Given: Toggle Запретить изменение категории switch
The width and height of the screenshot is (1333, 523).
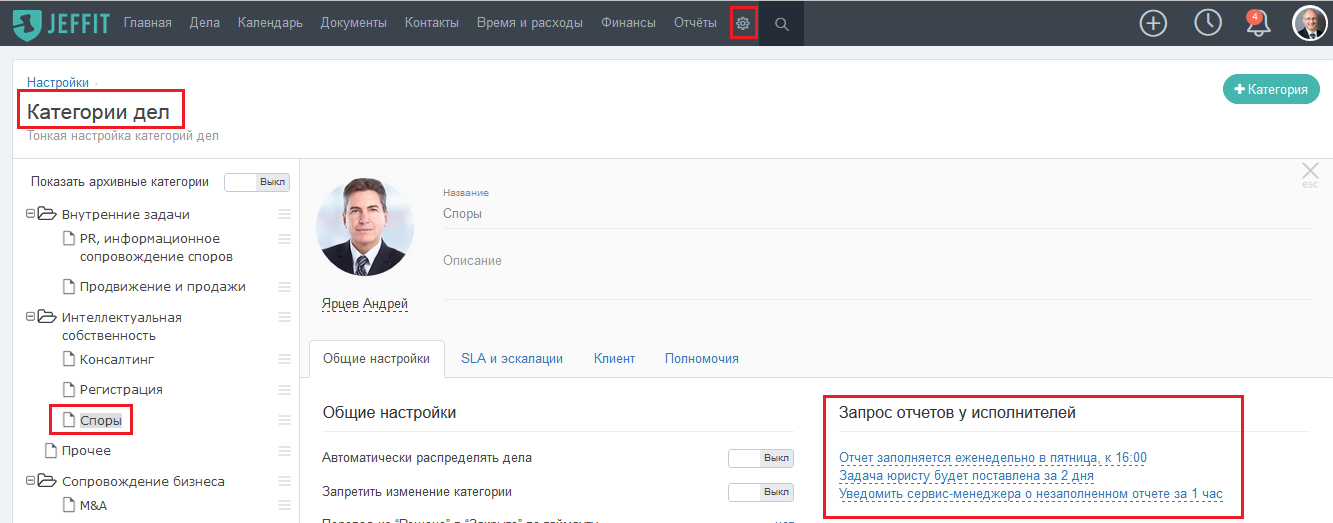Looking at the screenshot, I should pyautogui.click(x=761, y=492).
